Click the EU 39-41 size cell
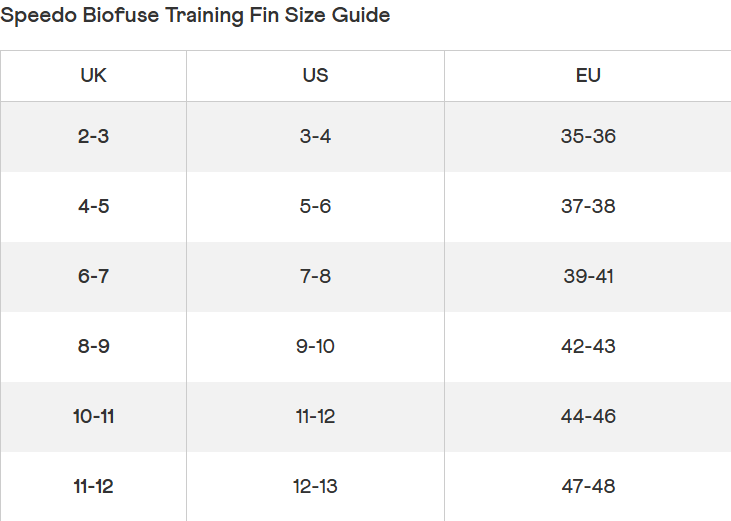 [x=588, y=276]
